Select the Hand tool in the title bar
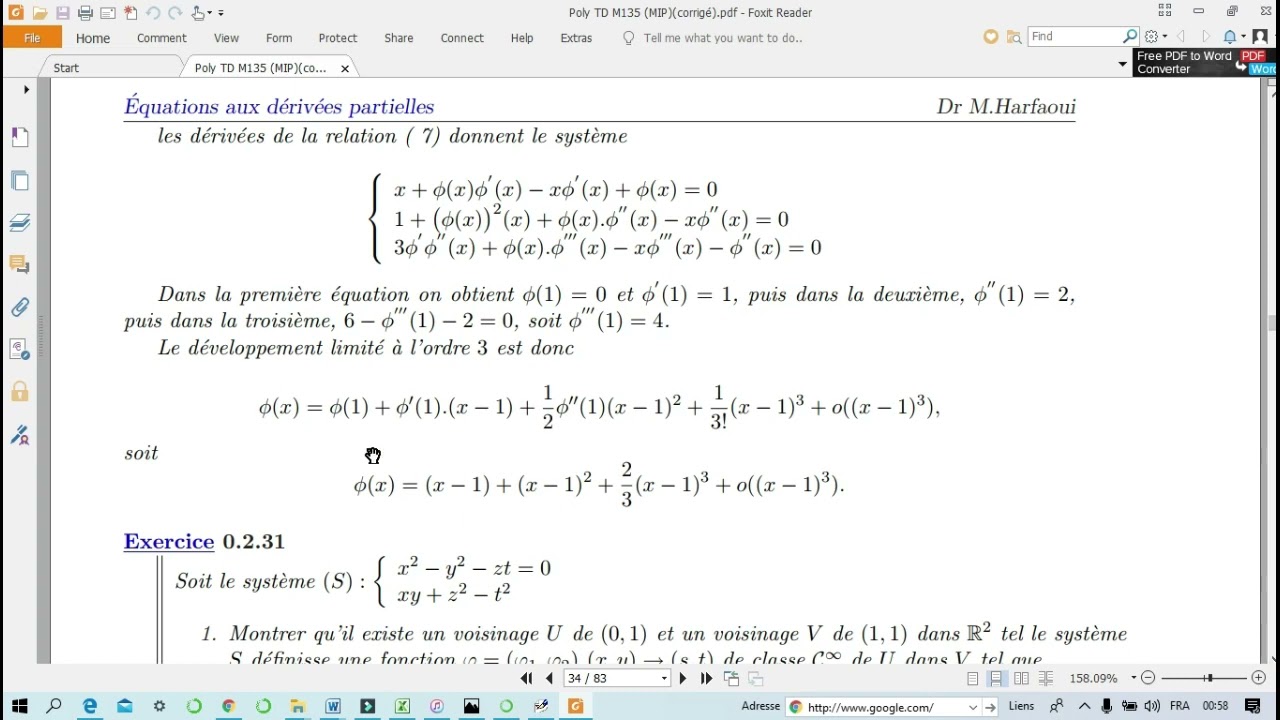This screenshot has height=720, width=1280. [198, 13]
